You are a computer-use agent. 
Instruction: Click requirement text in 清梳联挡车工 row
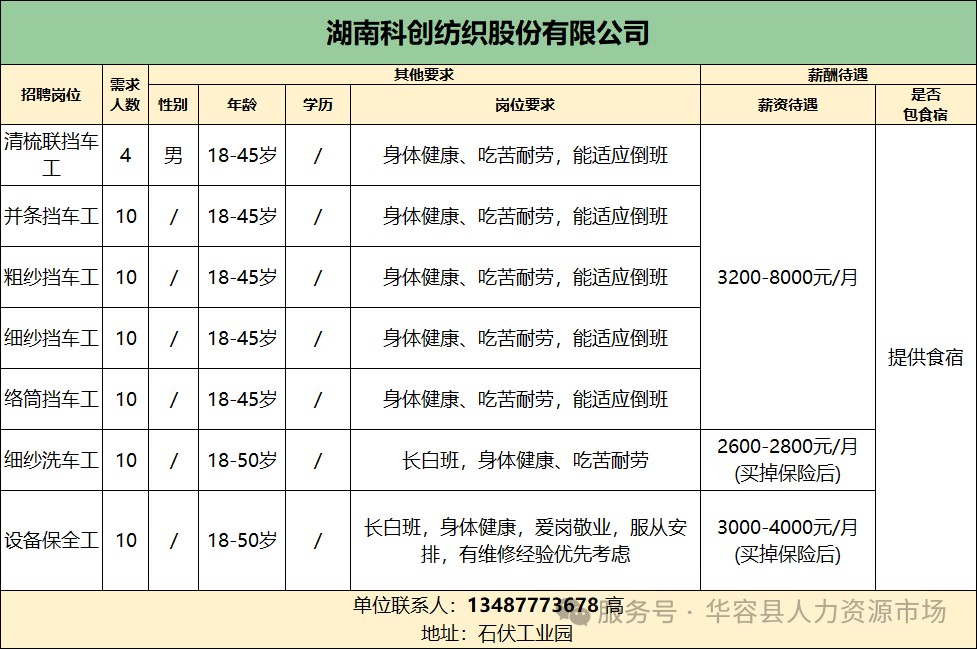[525, 155]
